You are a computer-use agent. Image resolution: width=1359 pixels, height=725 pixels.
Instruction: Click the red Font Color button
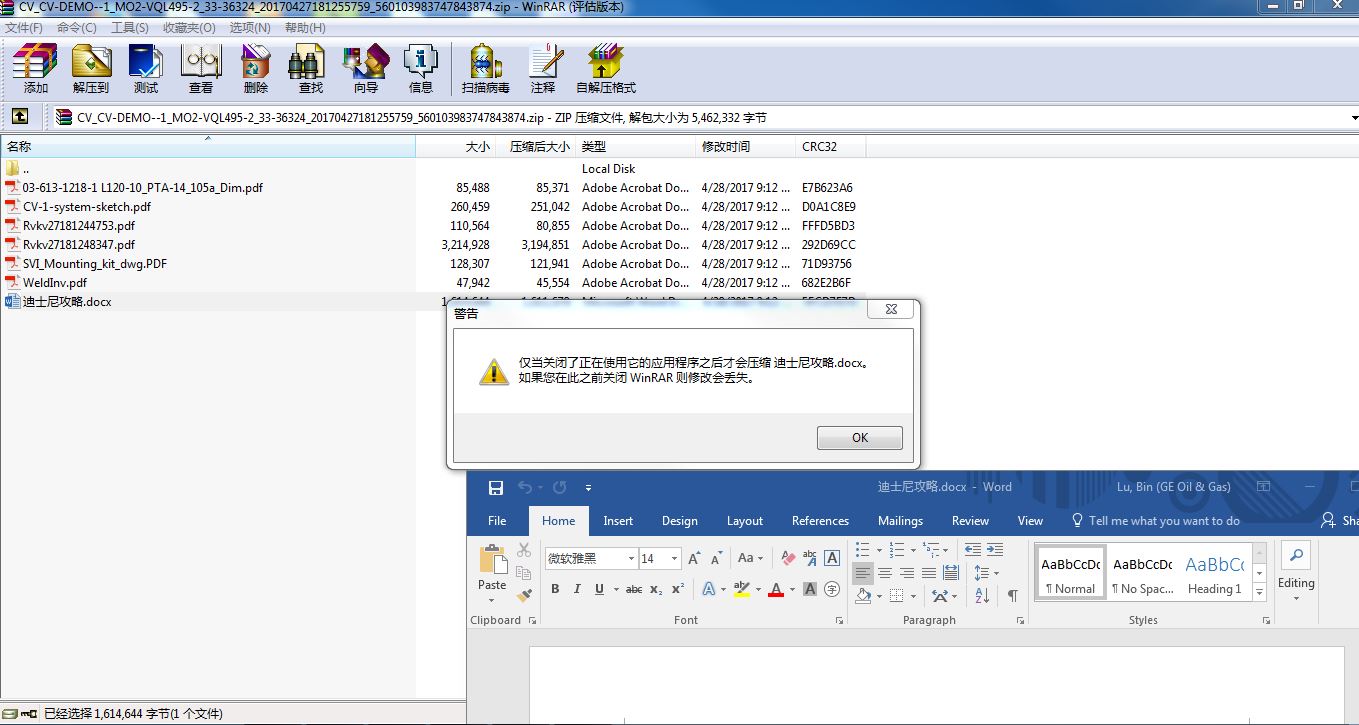tap(776, 589)
